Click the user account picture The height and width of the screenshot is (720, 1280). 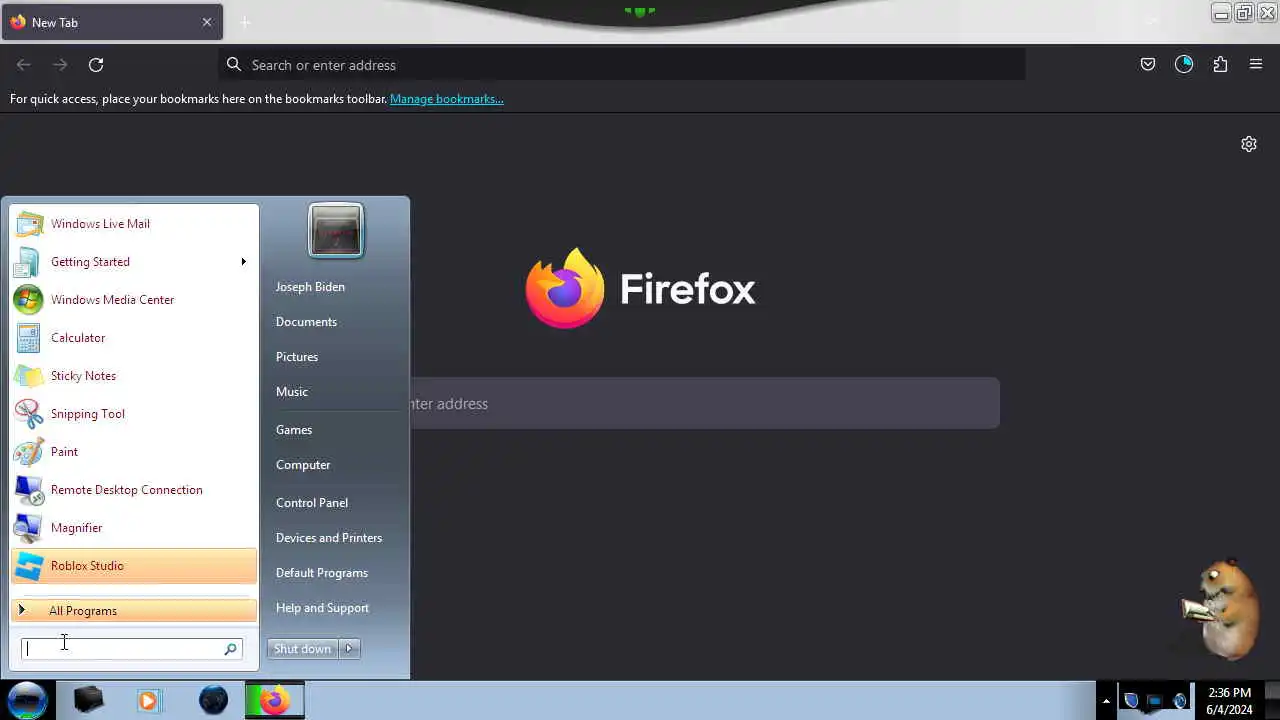tap(336, 231)
